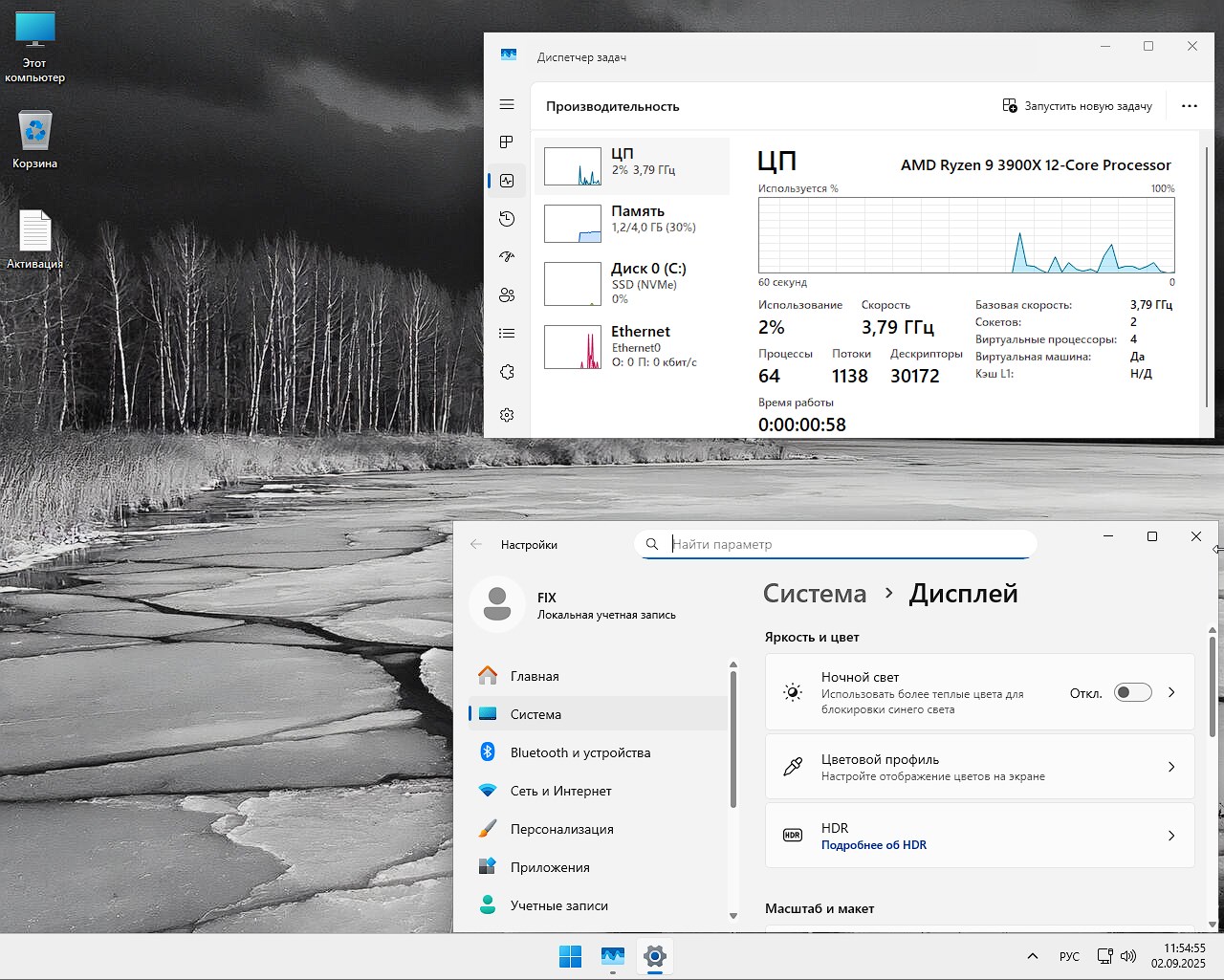Viewport: 1224px width, 980px height.
Task: Open Сеть и Интернет settings
Action: 598,791
